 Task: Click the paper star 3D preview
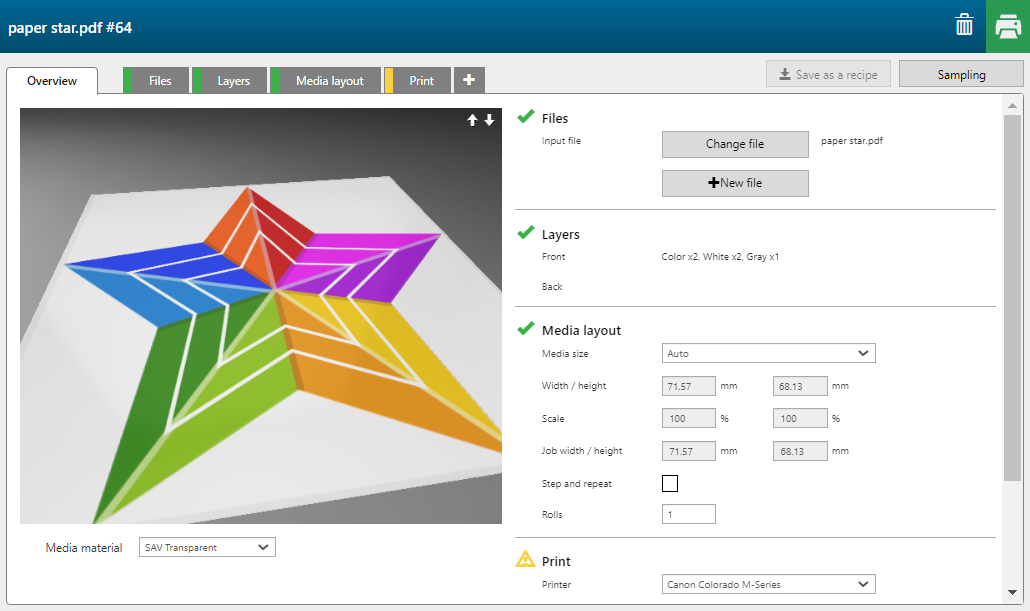point(261,316)
